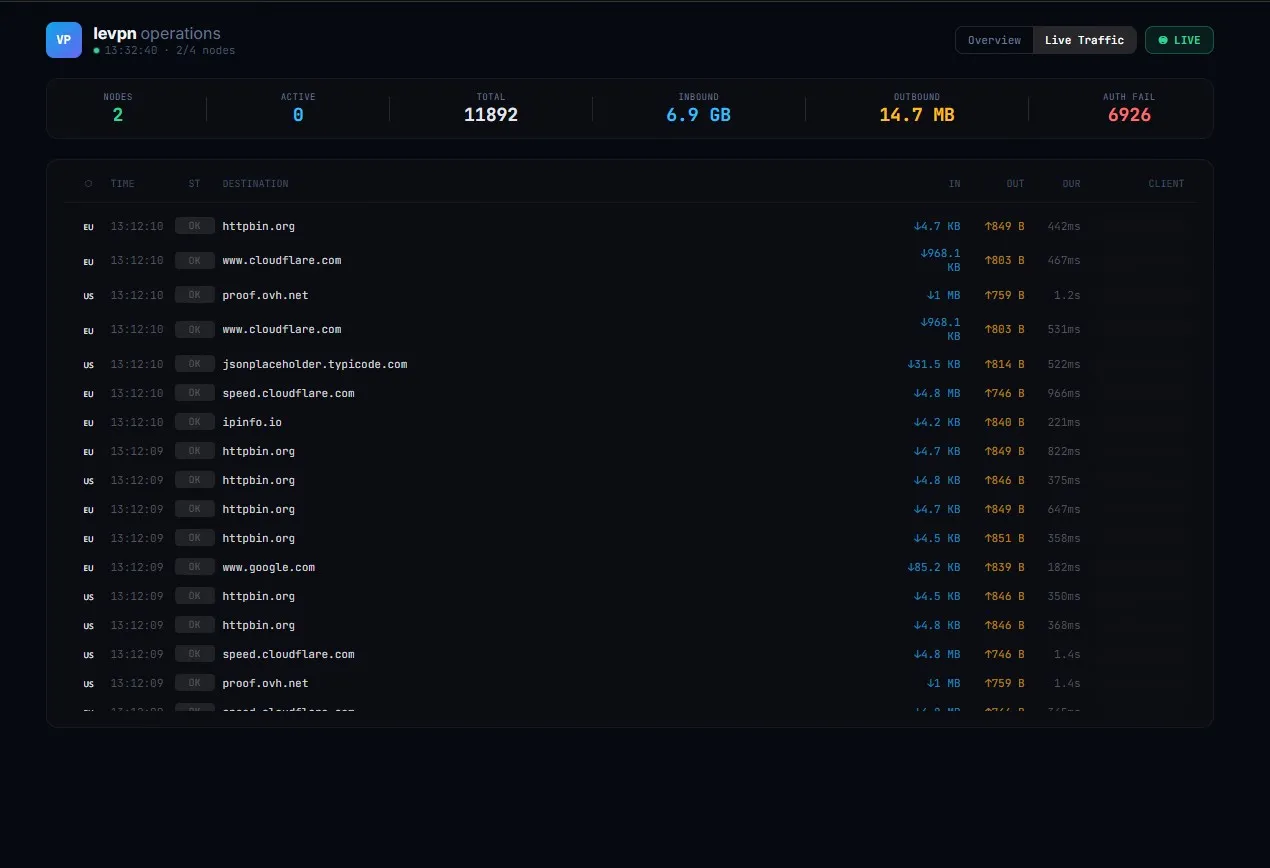Click the ↓85.2 KB inbound value
Screen dimensions: 1270x868
(934, 567)
